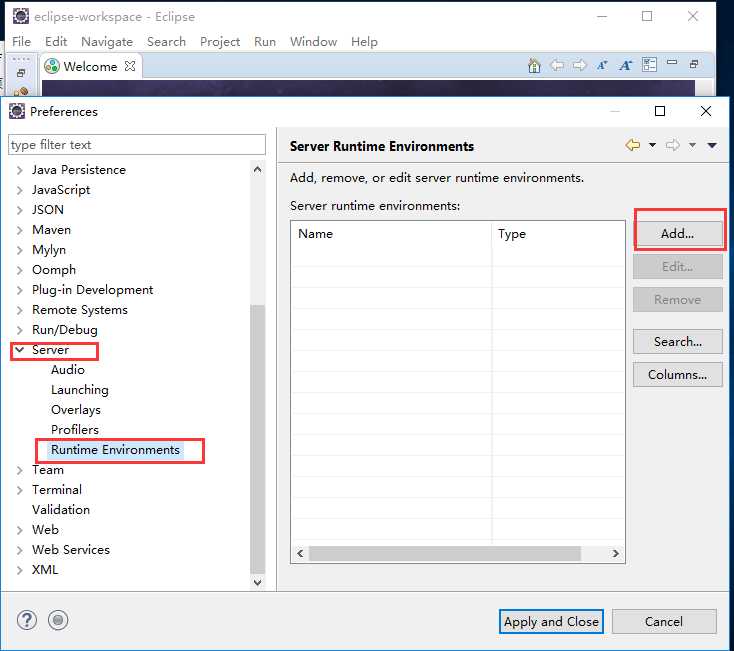
Task: Click the restore icon in Eclipse left sidebar
Action: pos(21,73)
